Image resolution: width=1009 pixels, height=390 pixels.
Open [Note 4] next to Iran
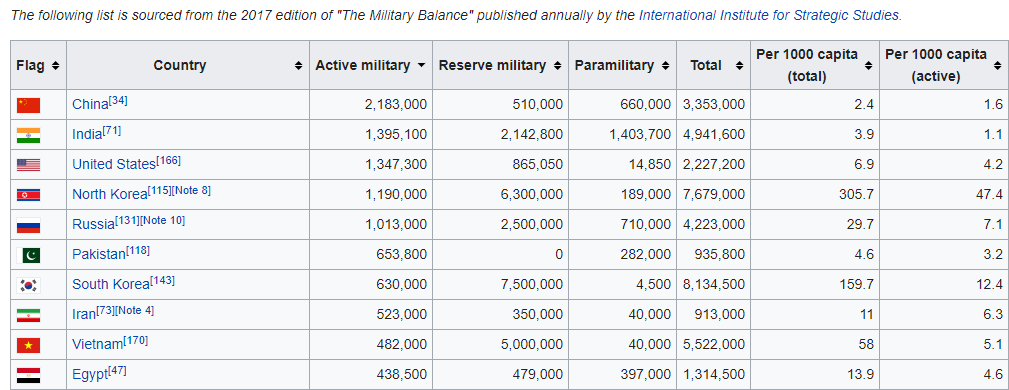134,311
